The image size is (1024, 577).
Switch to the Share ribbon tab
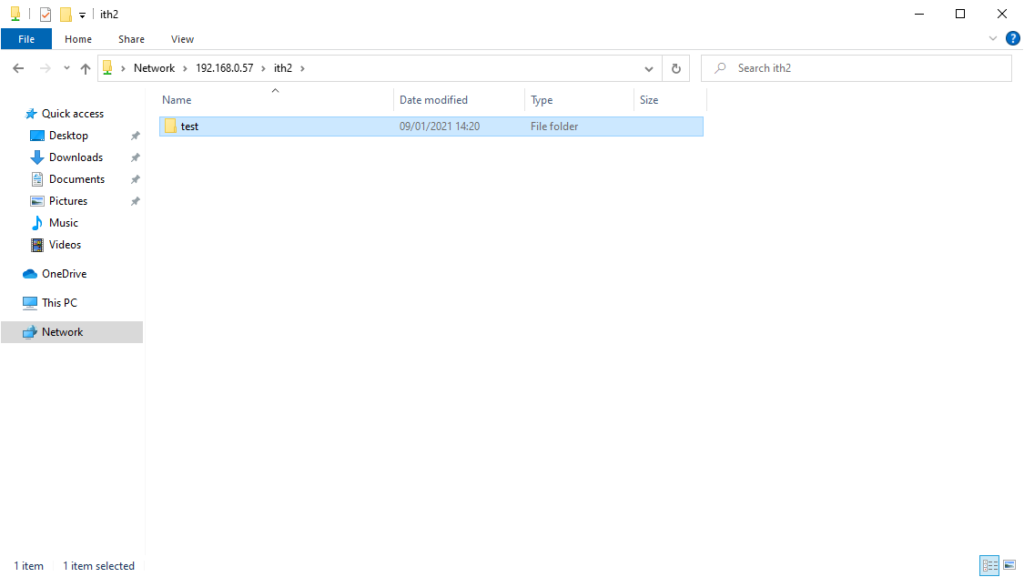pyautogui.click(x=131, y=39)
